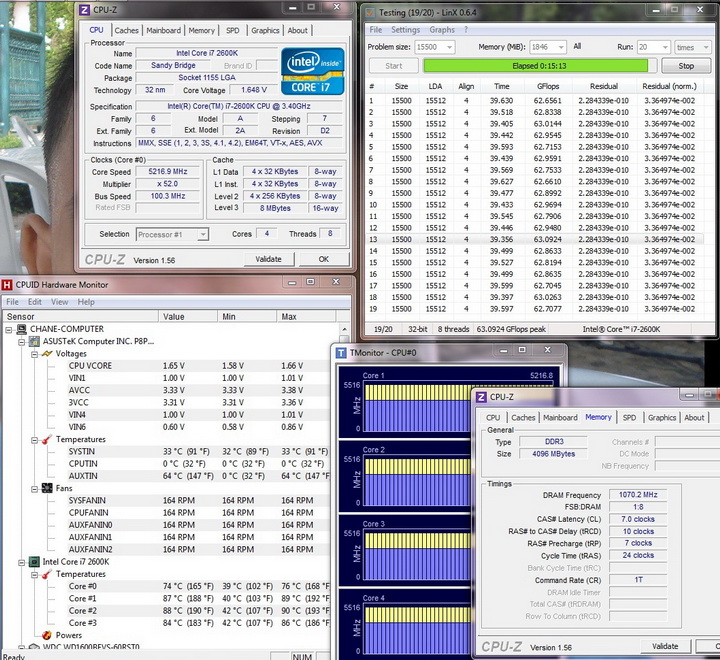Collapse the Intel Core i7 2600K node
720x660 pixels.
22,562
